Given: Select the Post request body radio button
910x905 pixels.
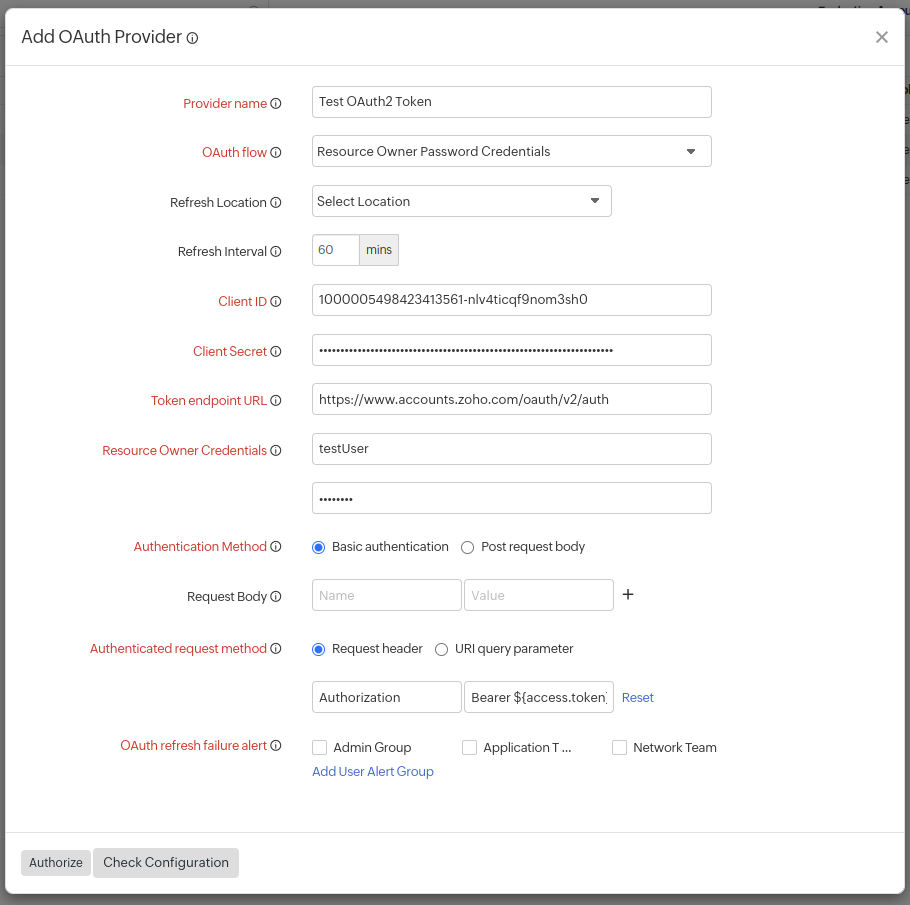Looking at the screenshot, I should [467, 547].
